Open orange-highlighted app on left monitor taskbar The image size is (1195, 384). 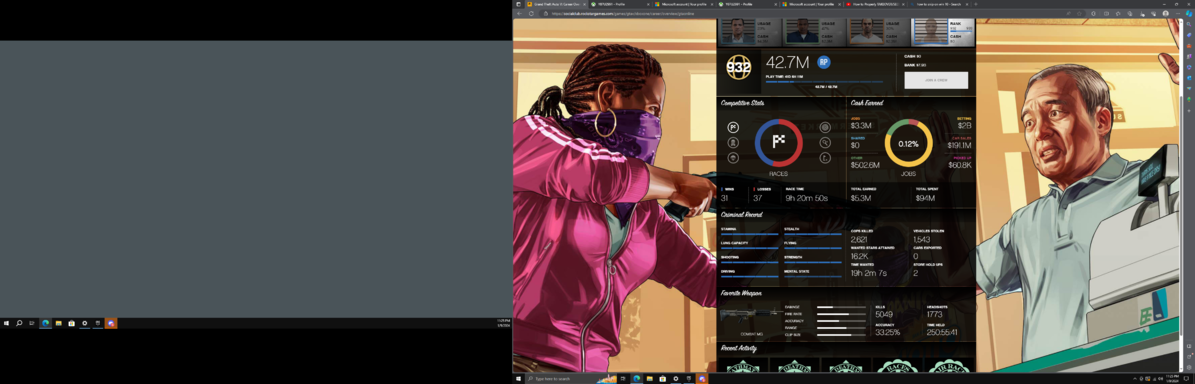click(x=111, y=323)
